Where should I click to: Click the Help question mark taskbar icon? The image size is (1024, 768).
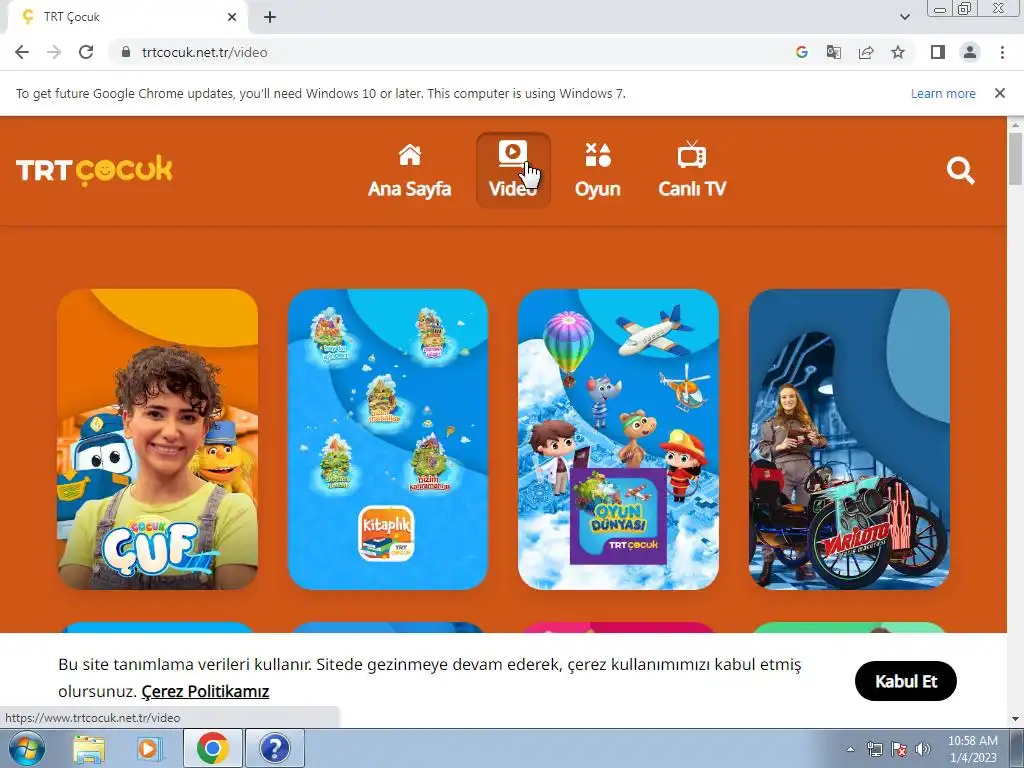tap(275, 748)
